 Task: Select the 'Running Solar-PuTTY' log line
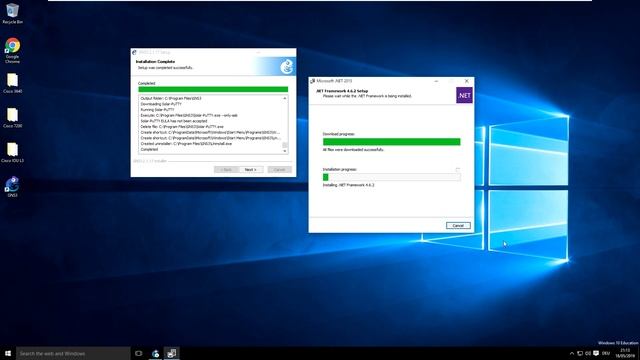coord(157,110)
